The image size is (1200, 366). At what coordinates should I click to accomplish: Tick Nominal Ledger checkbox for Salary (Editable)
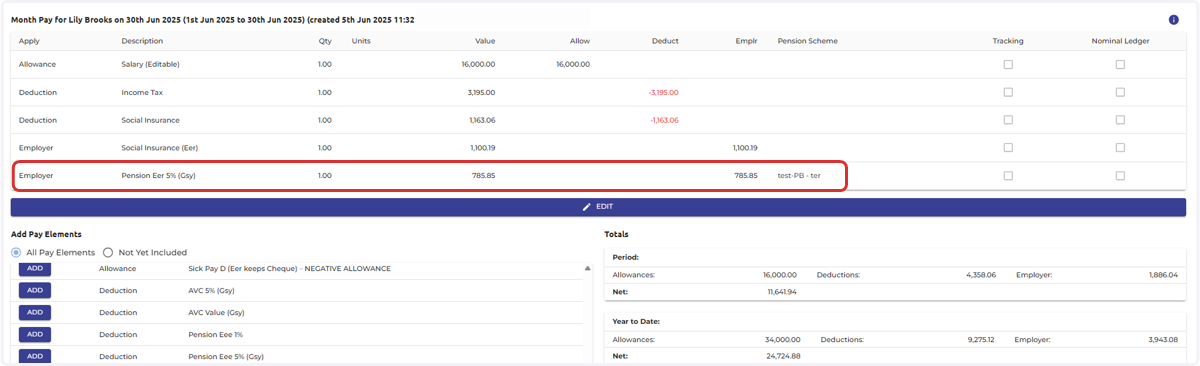point(1120,64)
